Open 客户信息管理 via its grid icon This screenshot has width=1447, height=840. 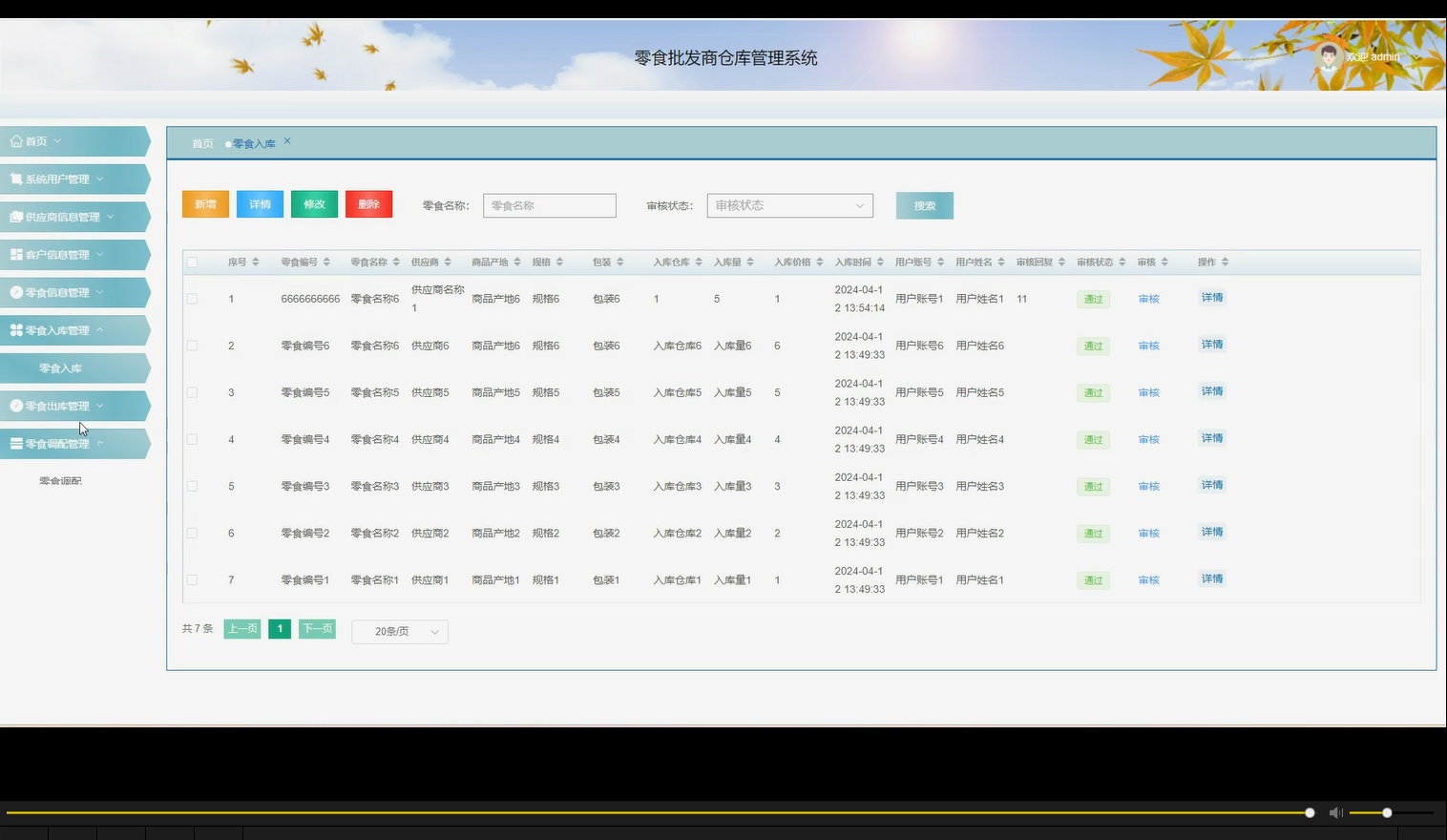14,254
